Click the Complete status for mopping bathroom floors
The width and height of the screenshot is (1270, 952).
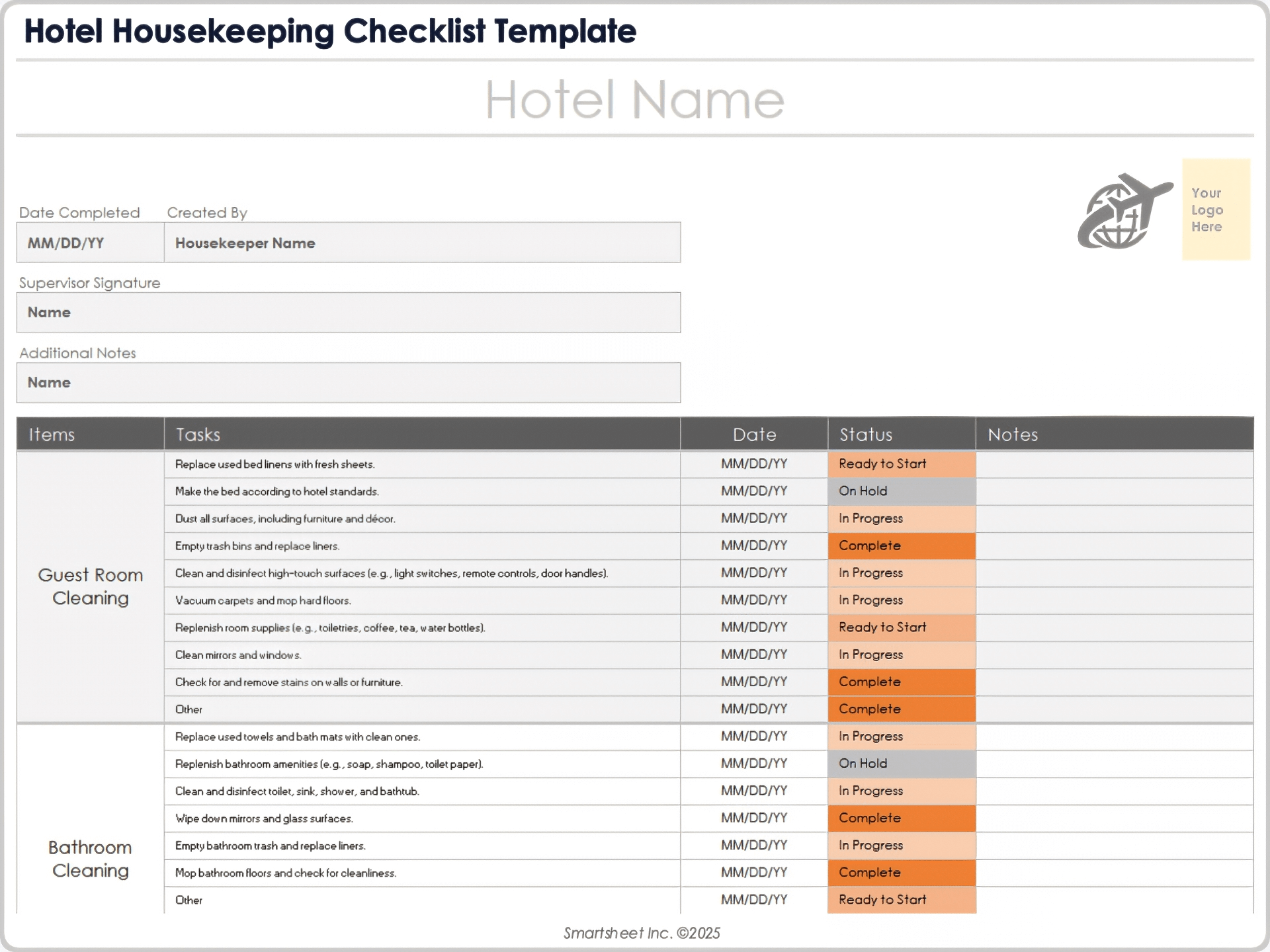(901, 872)
